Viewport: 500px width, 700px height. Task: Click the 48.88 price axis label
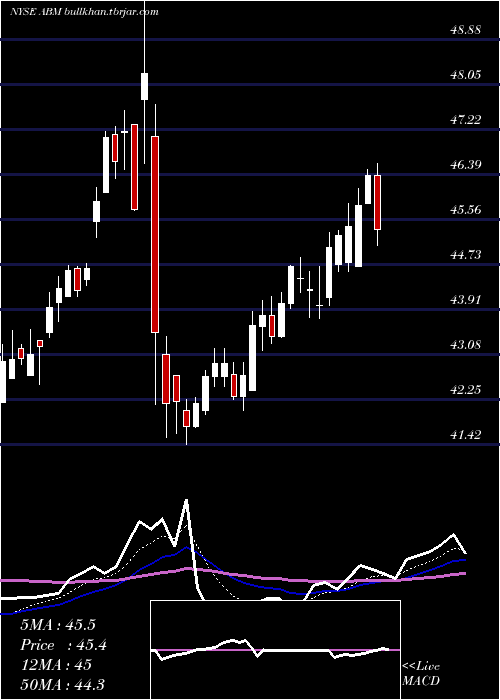[466, 30]
